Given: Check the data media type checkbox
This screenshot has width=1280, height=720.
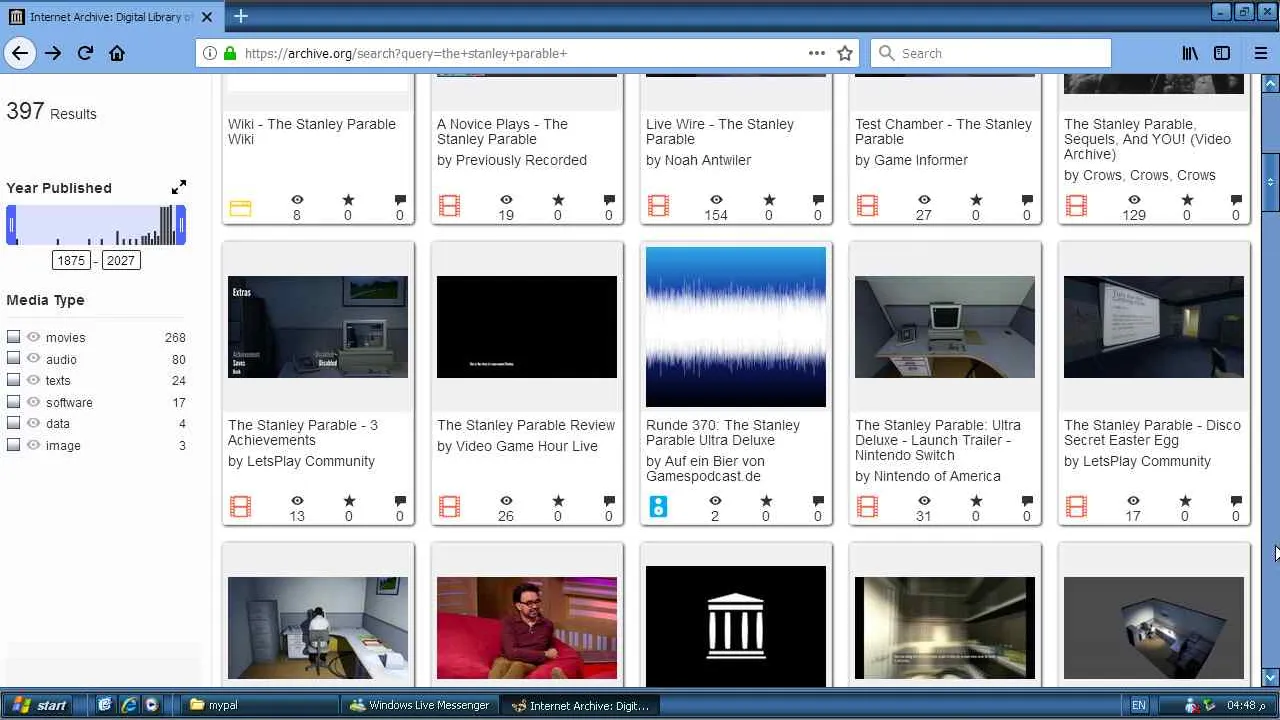Looking at the screenshot, I should point(13,423).
